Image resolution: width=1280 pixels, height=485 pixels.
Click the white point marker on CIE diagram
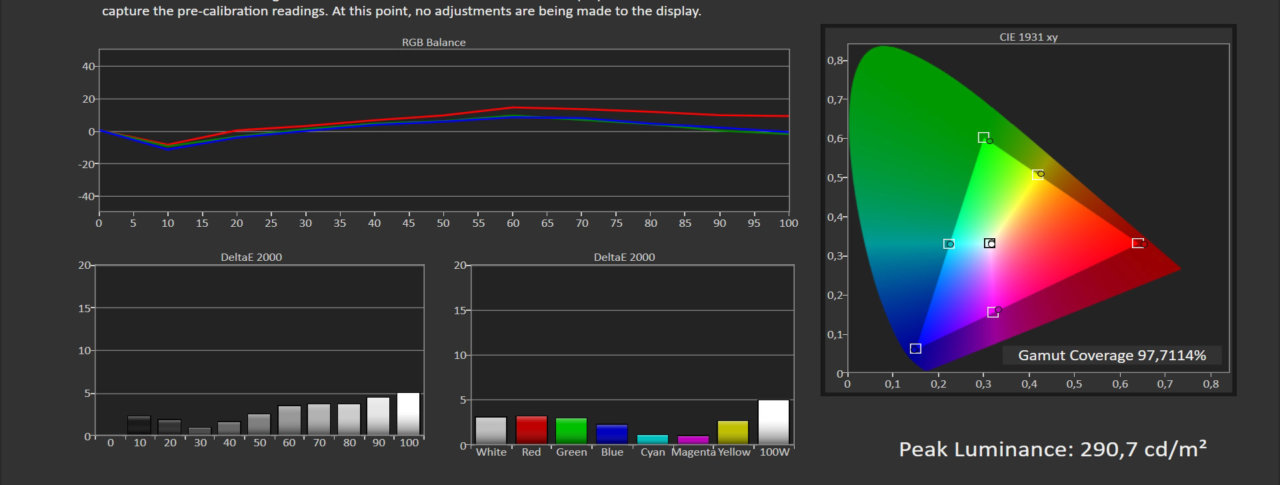tap(989, 243)
